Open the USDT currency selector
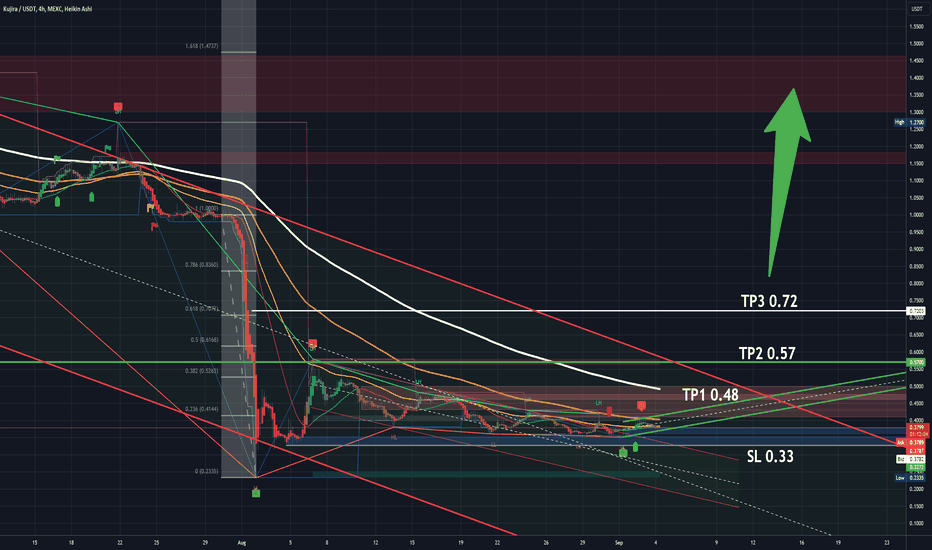This screenshot has height=550, width=932. [x=917, y=9]
